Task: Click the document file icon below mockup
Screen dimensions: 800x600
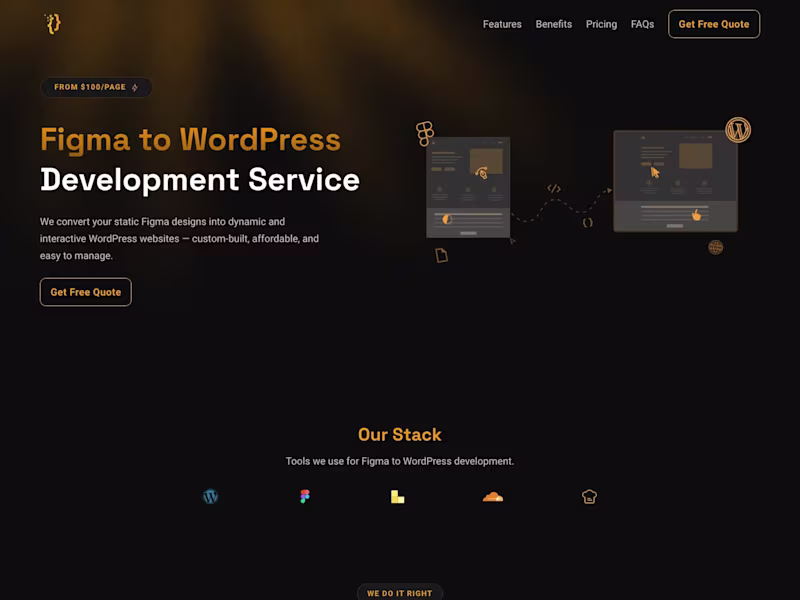Action: click(441, 255)
